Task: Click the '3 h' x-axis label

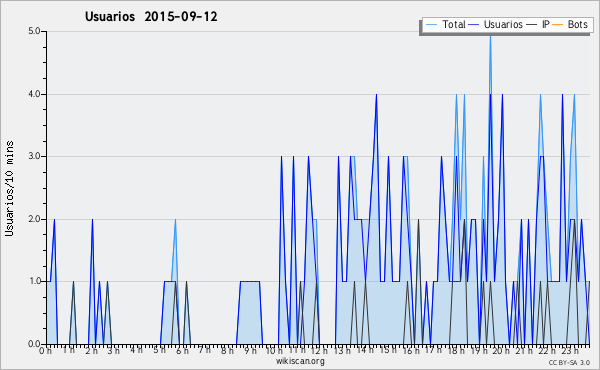Action: (113, 351)
